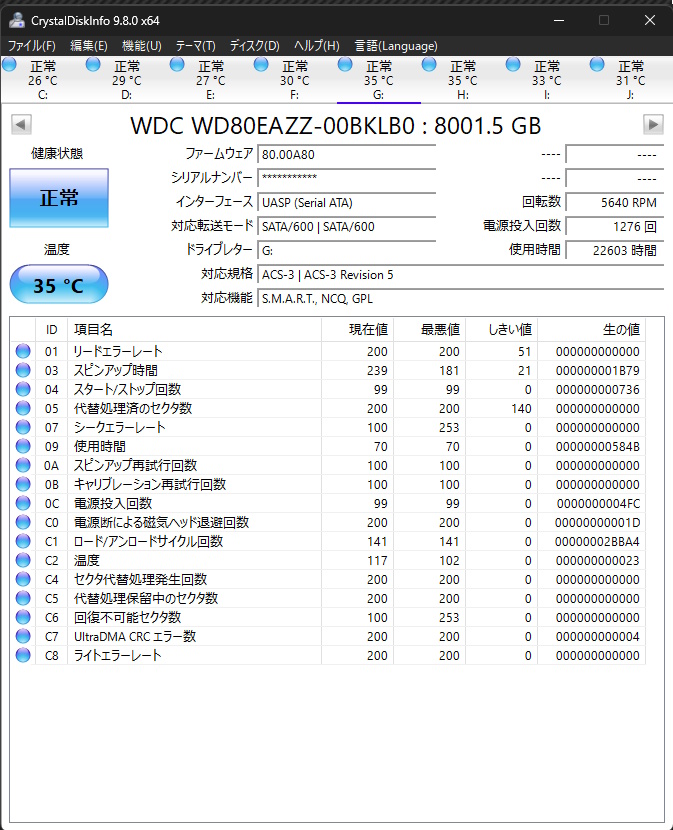
Task: Click status orb for ライトエラーレート row
Action: point(22,656)
